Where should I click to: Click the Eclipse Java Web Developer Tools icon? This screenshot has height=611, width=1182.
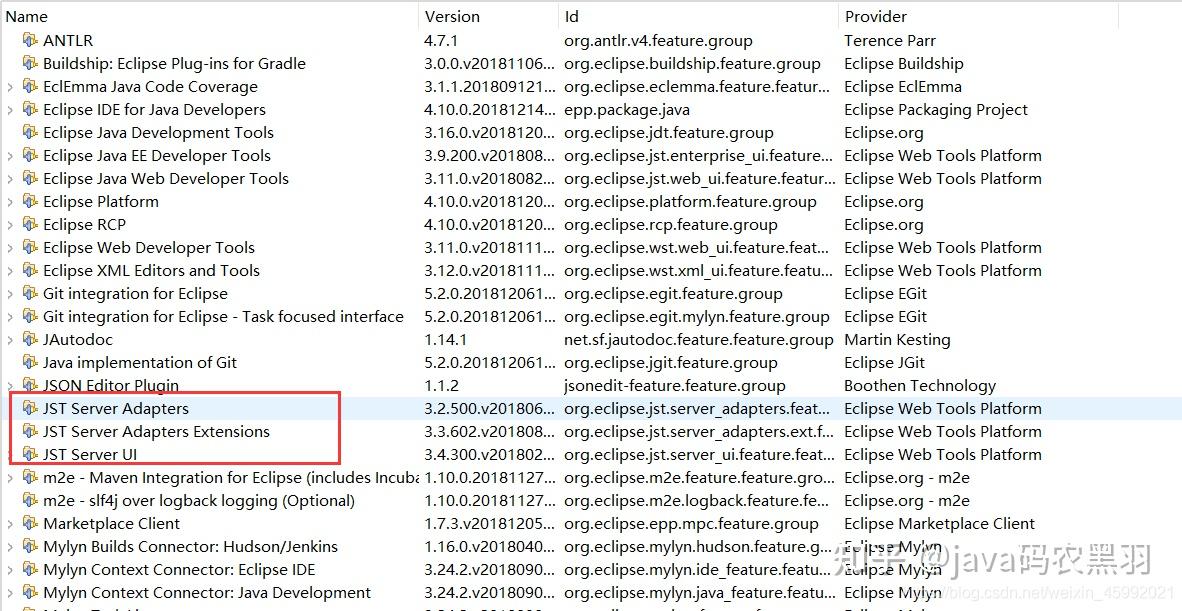(30, 178)
